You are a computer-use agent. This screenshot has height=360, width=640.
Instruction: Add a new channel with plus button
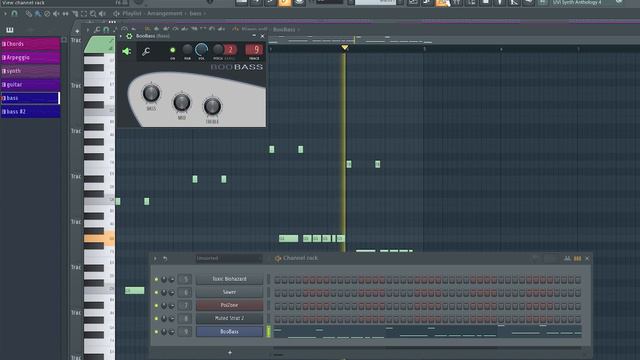coord(230,352)
